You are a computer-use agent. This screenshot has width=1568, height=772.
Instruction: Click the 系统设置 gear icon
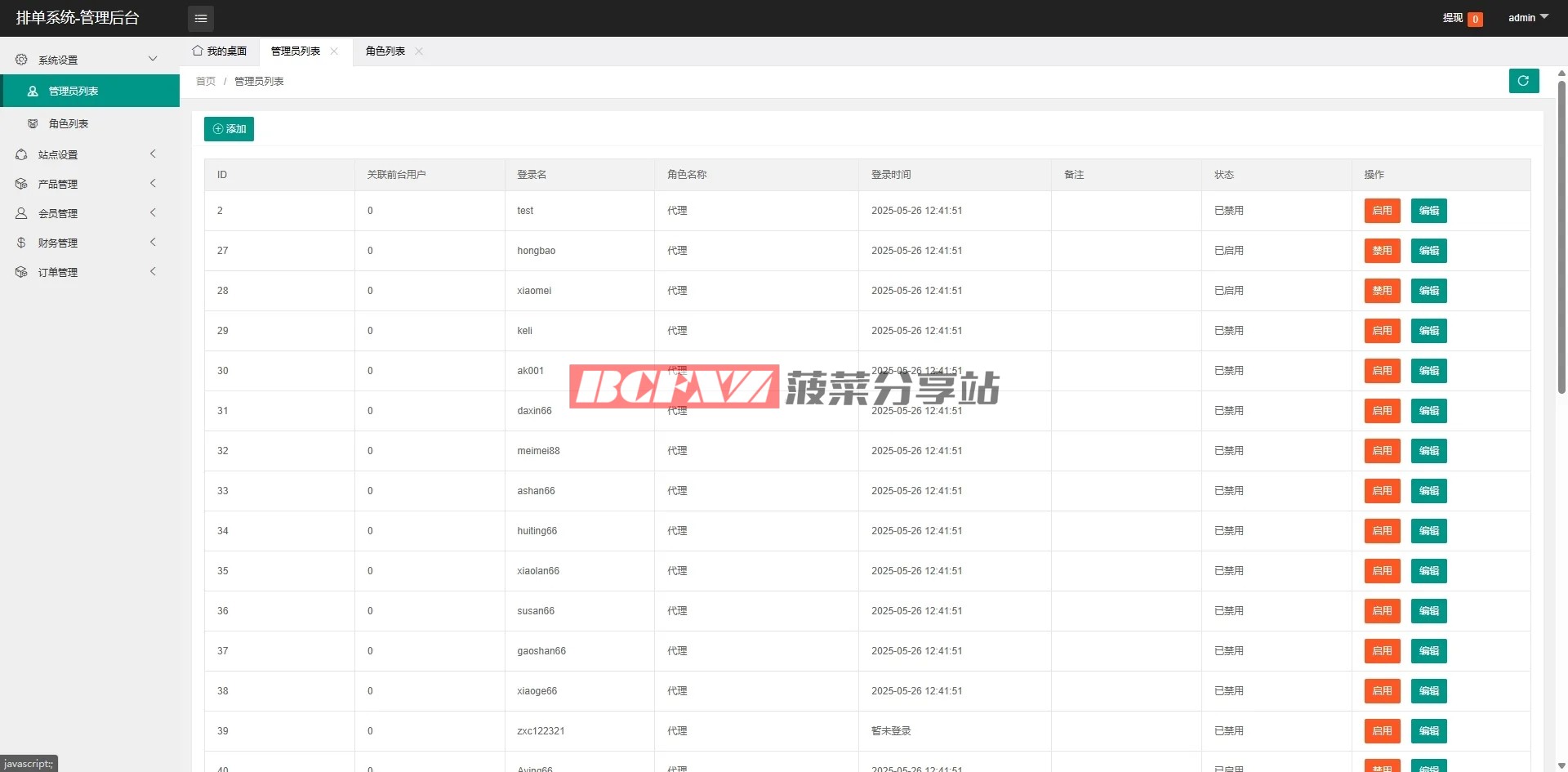pos(21,60)
